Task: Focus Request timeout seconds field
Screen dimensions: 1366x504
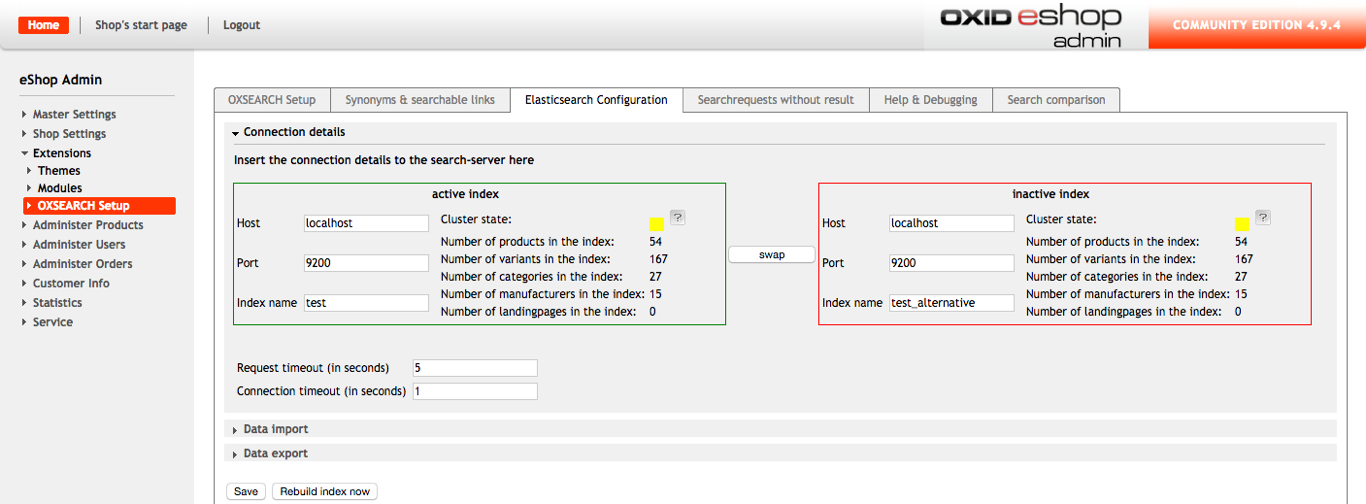Action: point(474,368)
